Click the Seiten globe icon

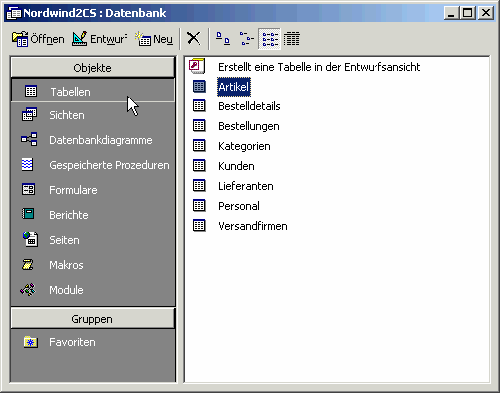coord(30,239)
